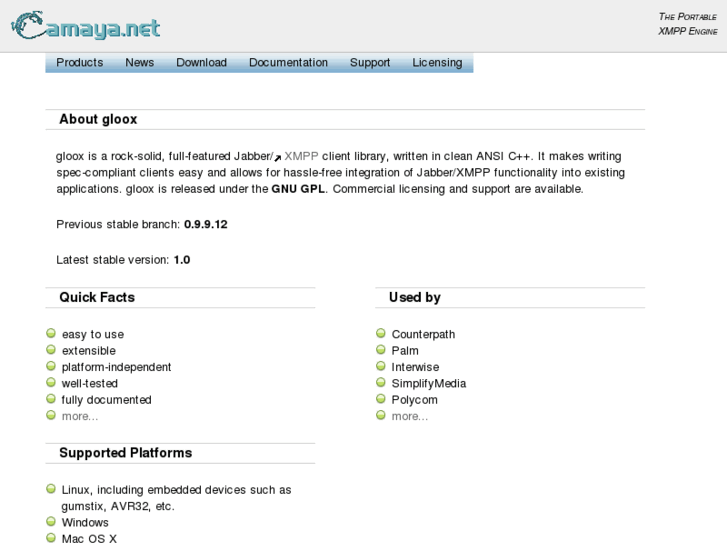Click the camaya.net logo
The height and width of the screenshot is (545, 727).
86,26
